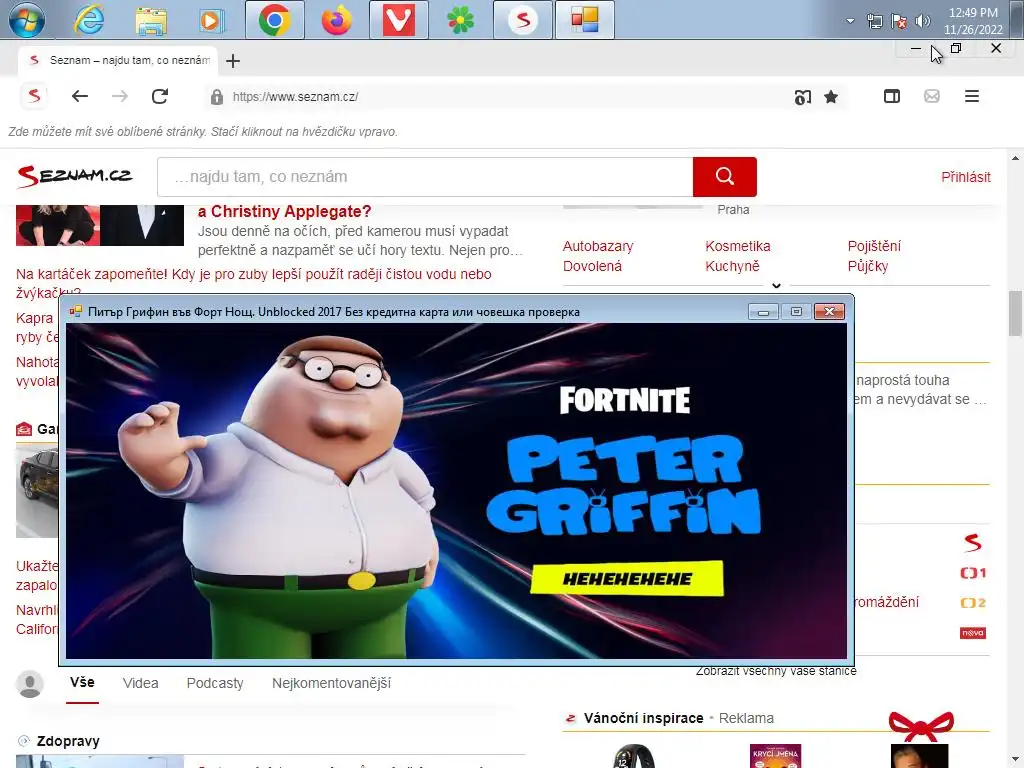Switch to Google Chrome taskbar icon
Viewport: 1024px width, 768px height.
click(x=274, y=20)
